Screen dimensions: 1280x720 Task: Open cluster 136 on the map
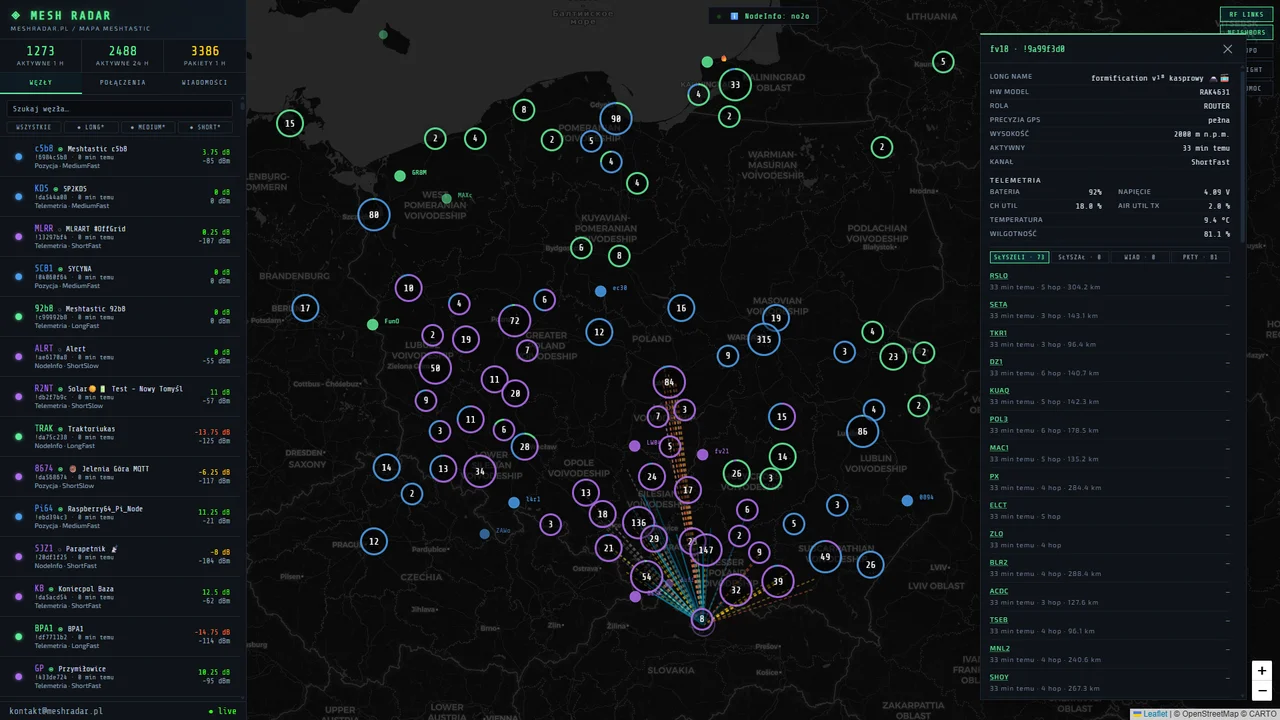pos(639,523)
